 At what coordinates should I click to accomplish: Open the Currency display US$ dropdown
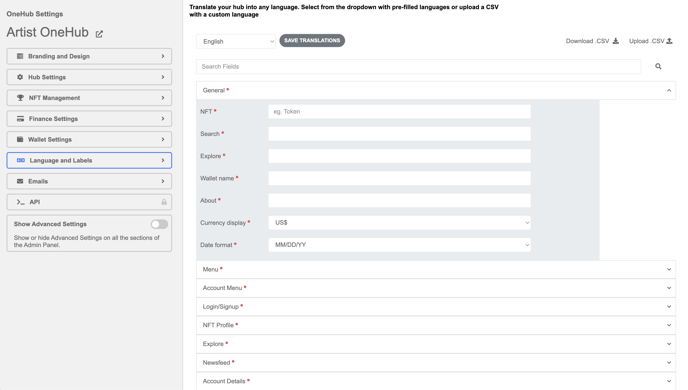[399, 223]
